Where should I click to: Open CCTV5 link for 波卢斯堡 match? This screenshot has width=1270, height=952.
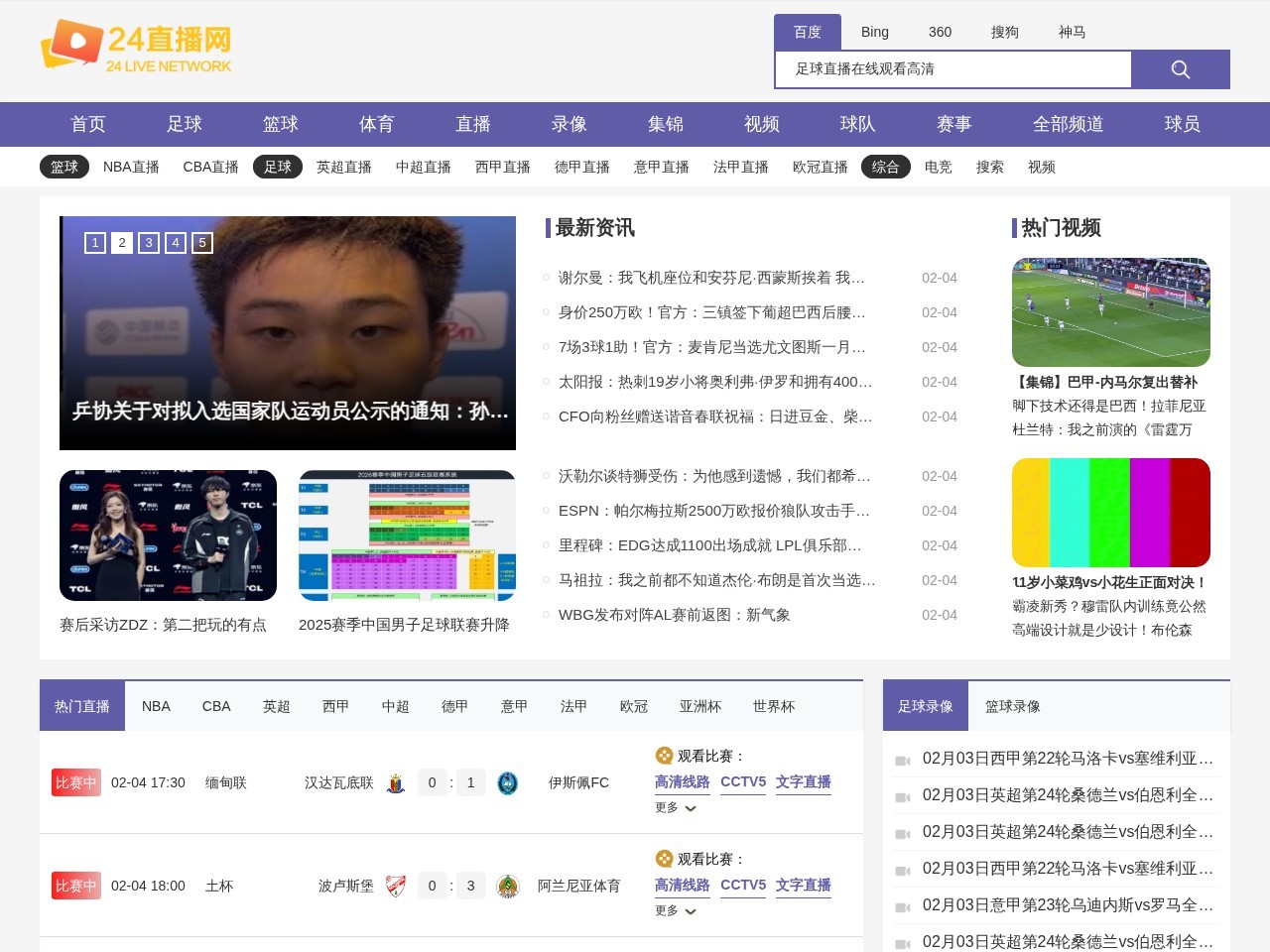pos(743,885)
